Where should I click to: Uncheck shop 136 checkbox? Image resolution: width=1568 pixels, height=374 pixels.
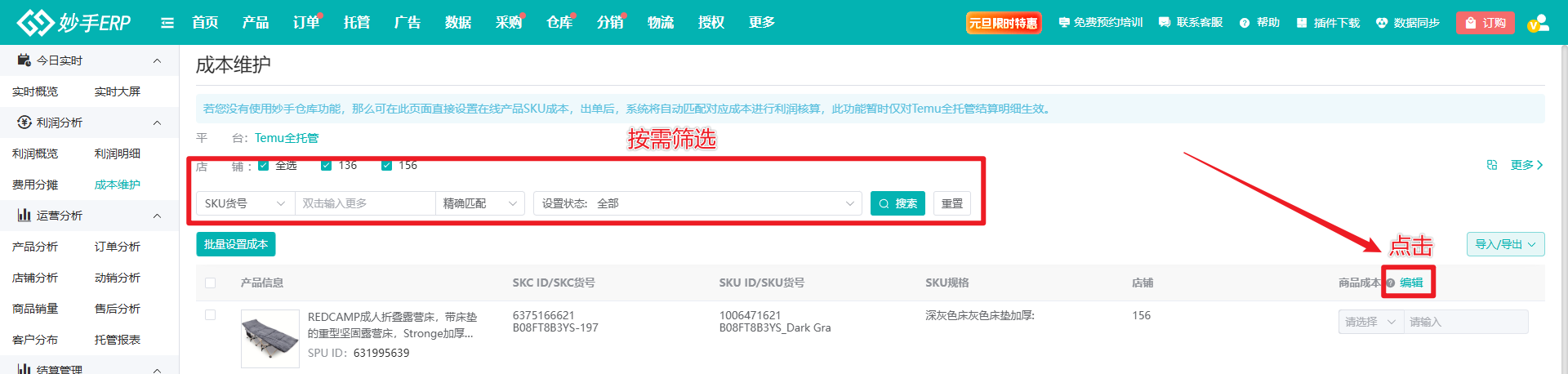326,166
